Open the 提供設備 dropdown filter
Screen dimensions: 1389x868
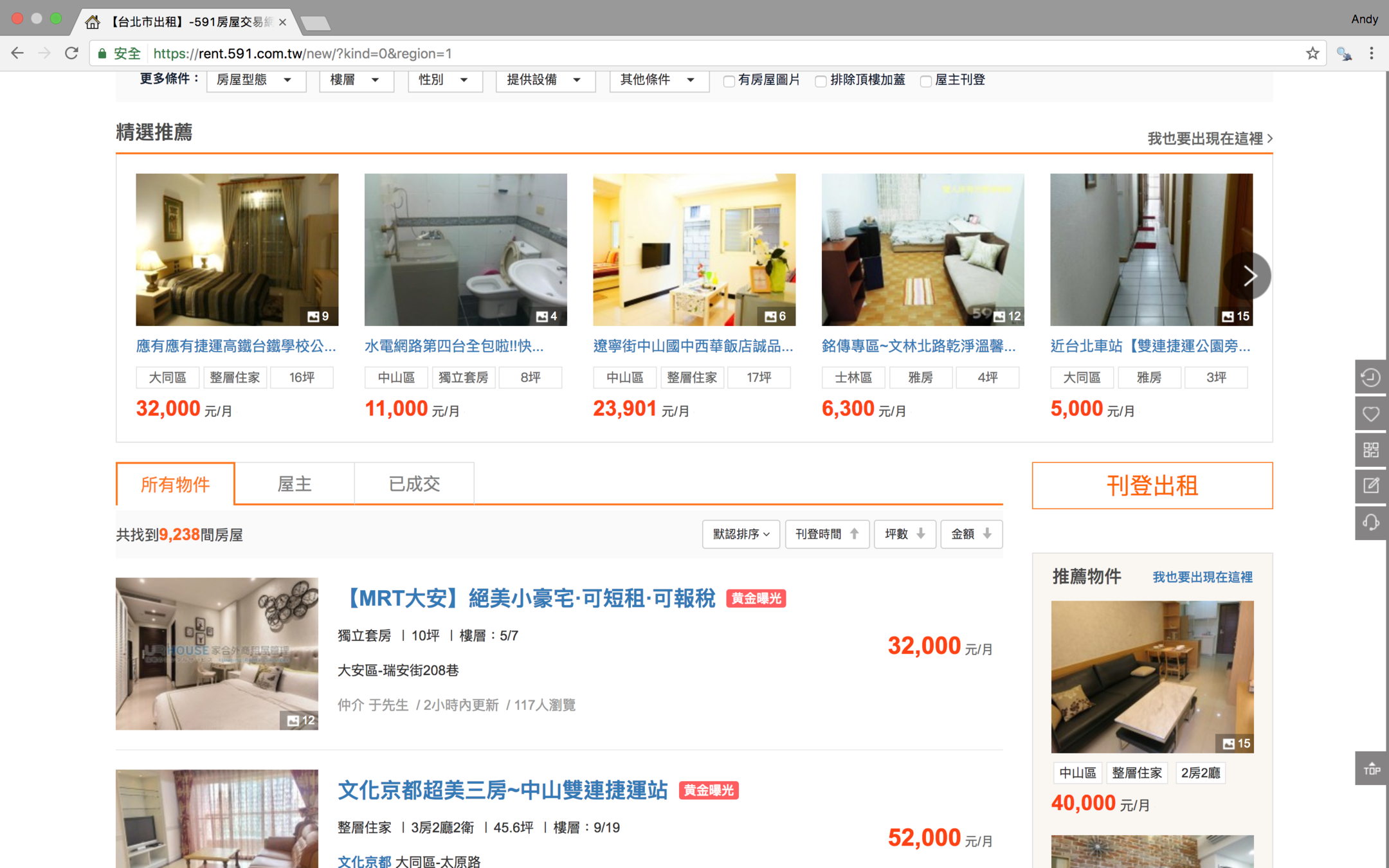pos(545,80)
